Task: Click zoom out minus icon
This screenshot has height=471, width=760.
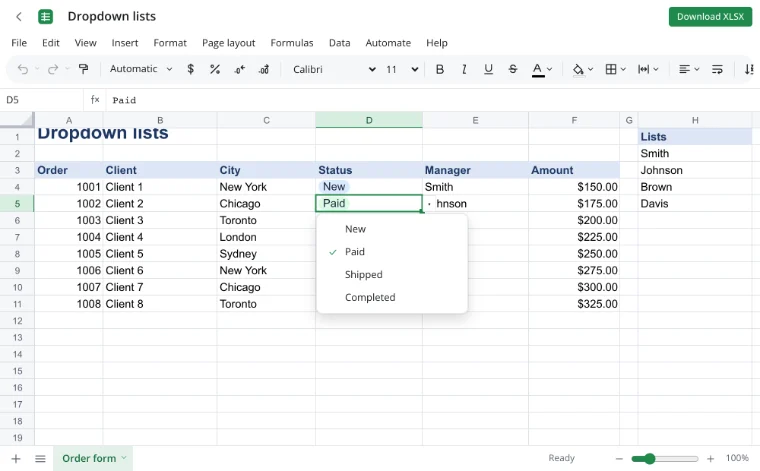Action: pos(619,458)
